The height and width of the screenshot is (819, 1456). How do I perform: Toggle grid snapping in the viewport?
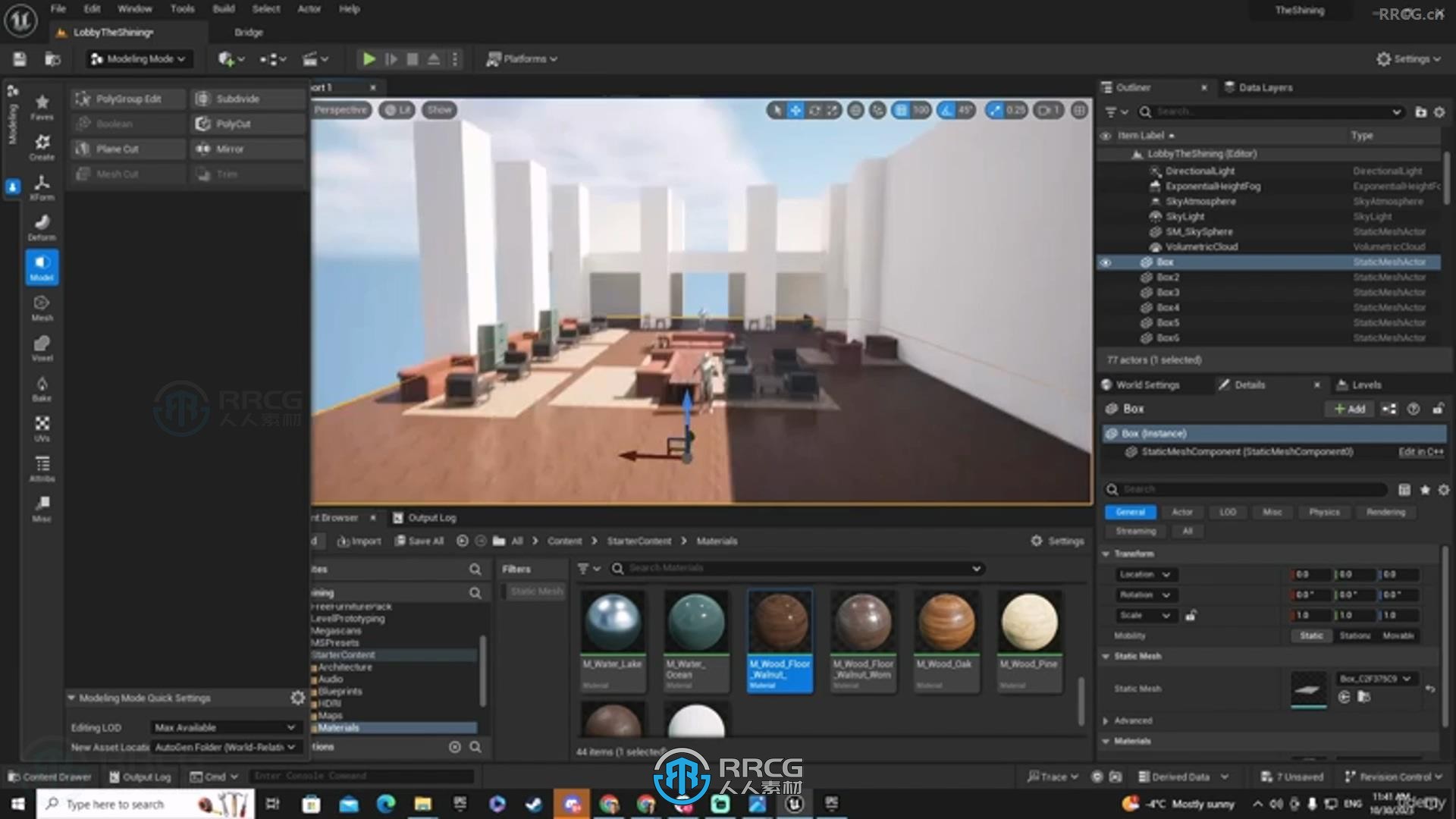(901, 111)
